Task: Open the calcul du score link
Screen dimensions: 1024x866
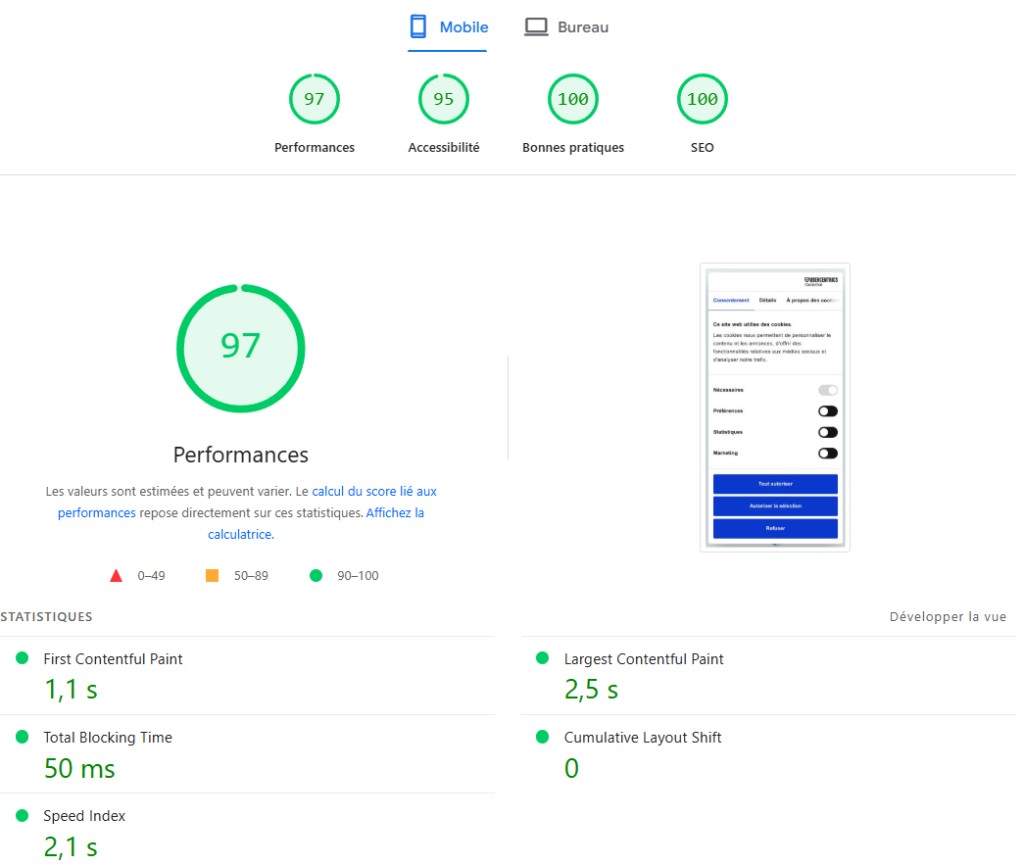Action: click(x=374, y=492)
